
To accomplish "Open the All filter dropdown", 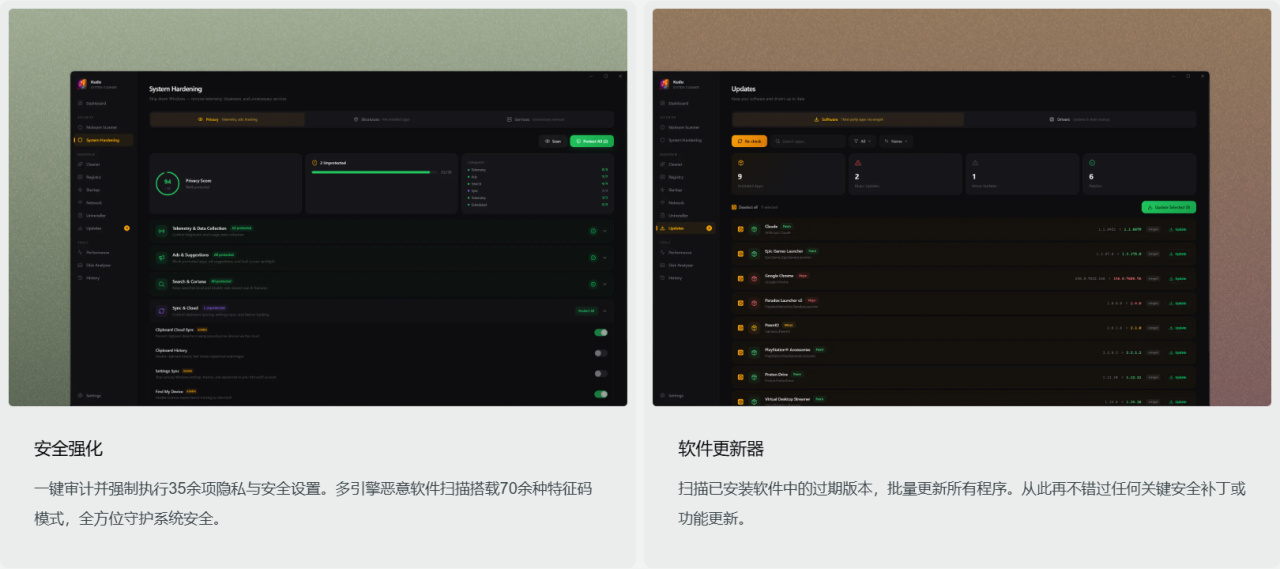I will click(863, 141).
